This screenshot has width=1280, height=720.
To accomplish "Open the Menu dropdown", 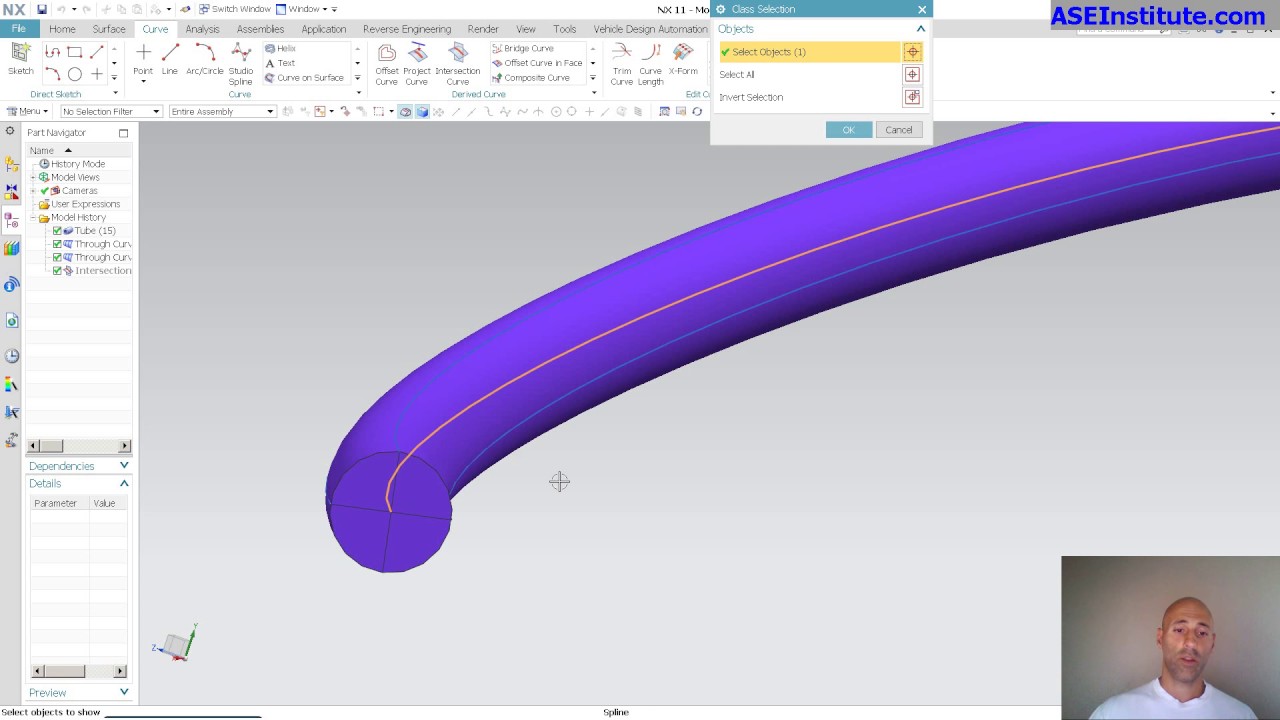I will (x=27, y=111).
